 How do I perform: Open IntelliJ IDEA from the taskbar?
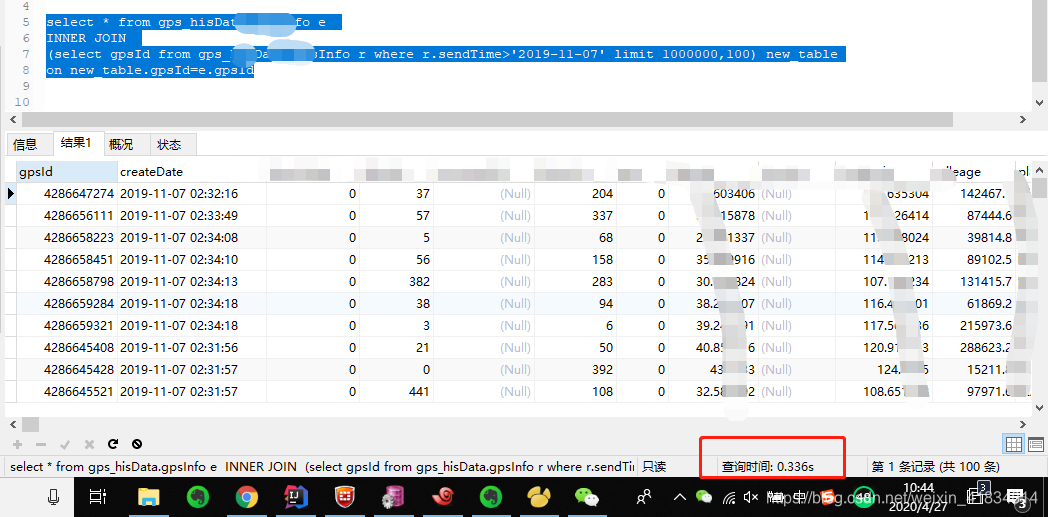point(295,496)
